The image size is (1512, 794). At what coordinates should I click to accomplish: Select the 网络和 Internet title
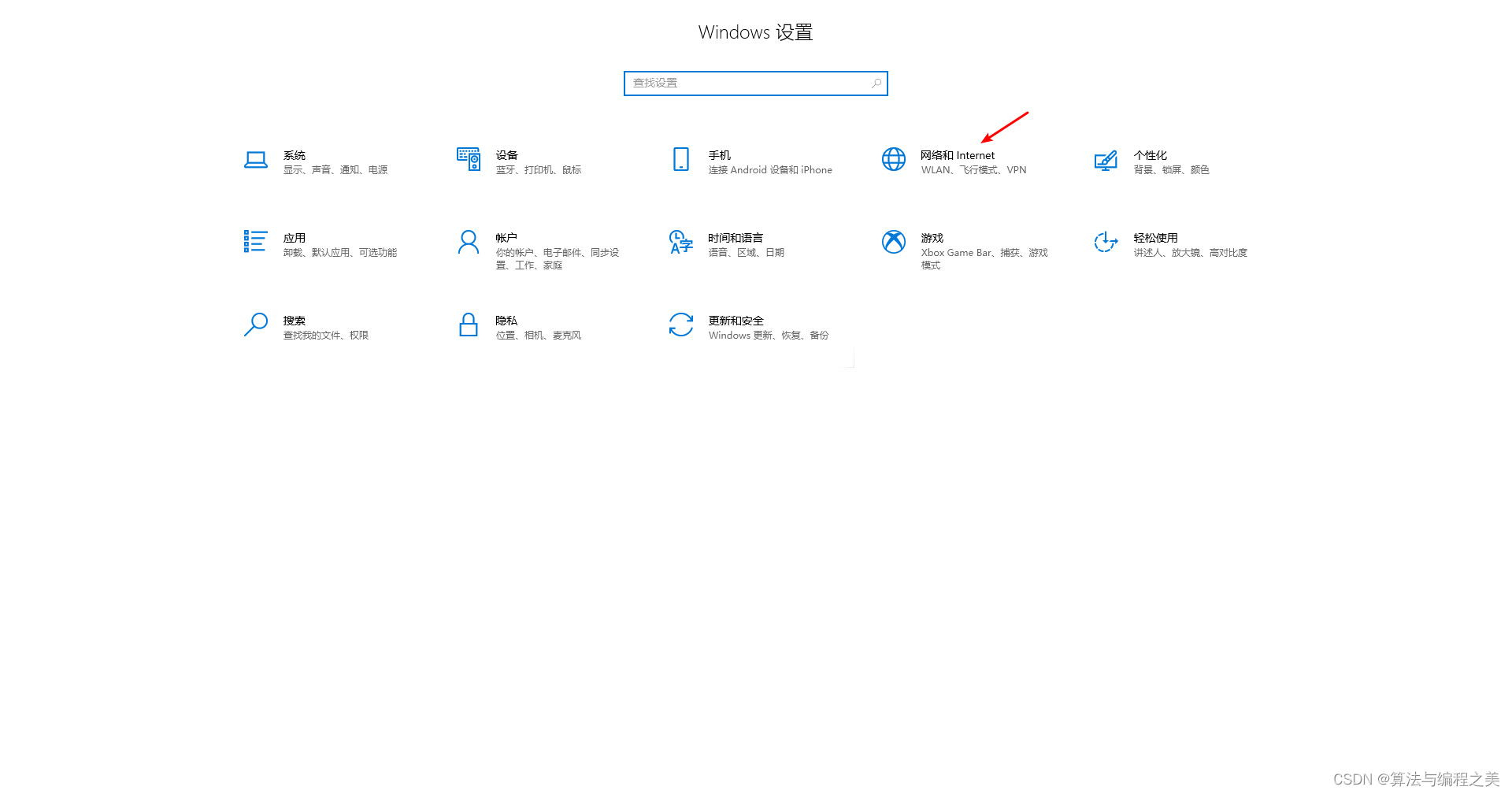coord(958,155)
